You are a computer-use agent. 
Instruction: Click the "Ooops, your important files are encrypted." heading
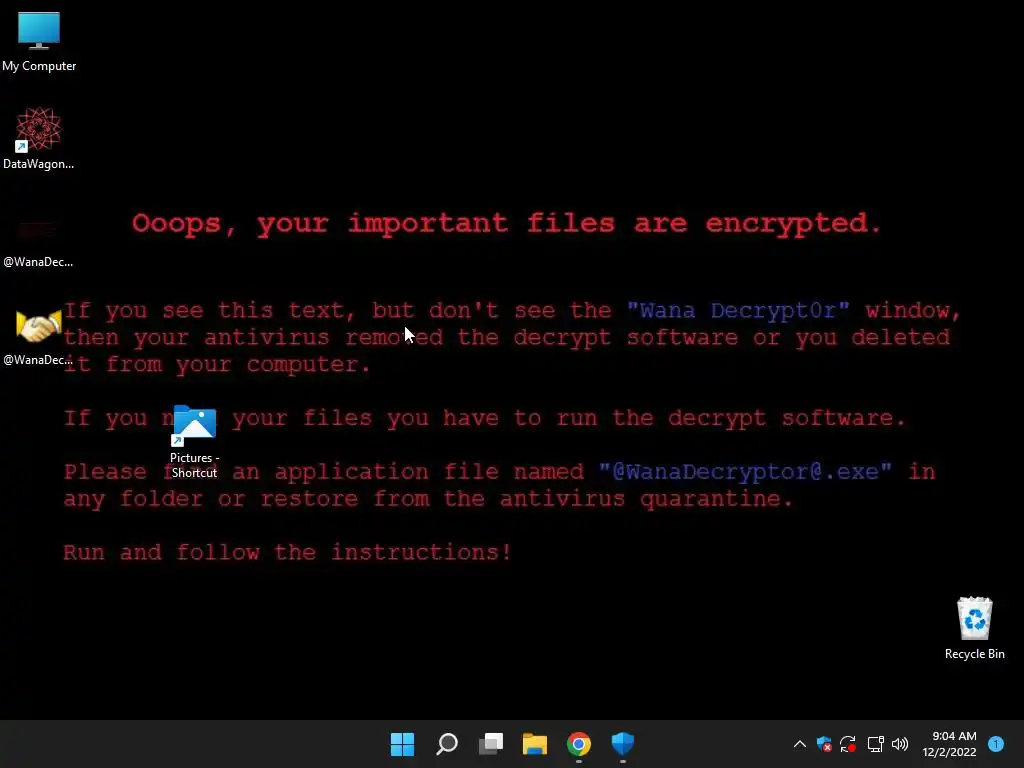click(507, 223)
